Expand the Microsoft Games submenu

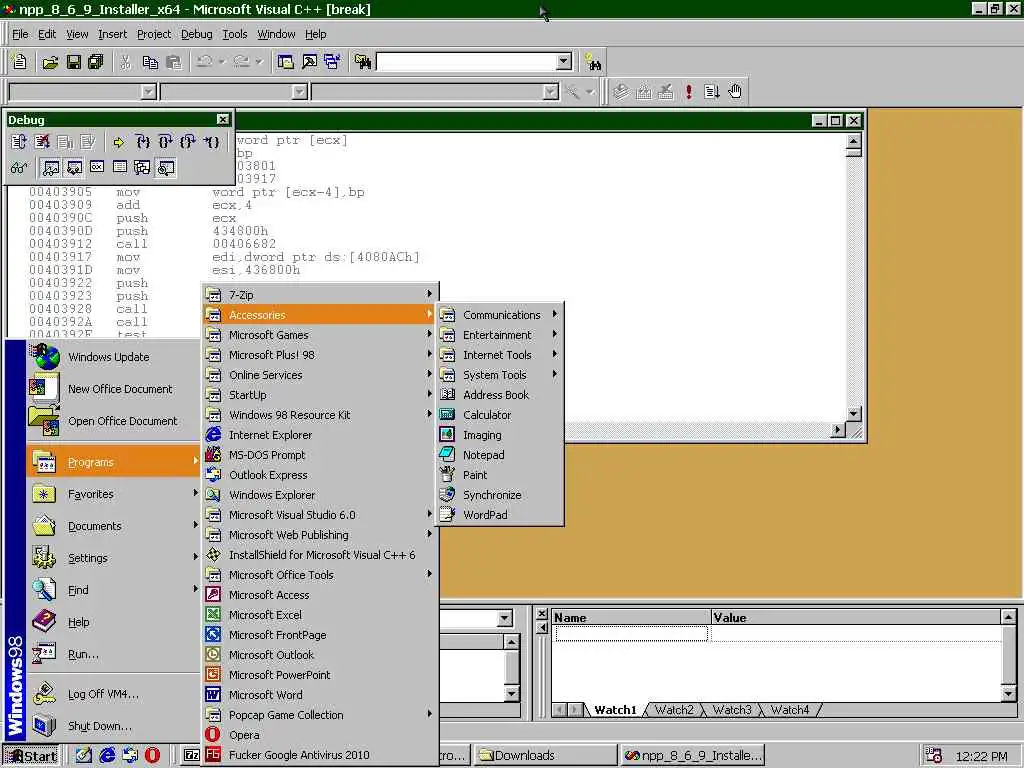tap(320, 335)
